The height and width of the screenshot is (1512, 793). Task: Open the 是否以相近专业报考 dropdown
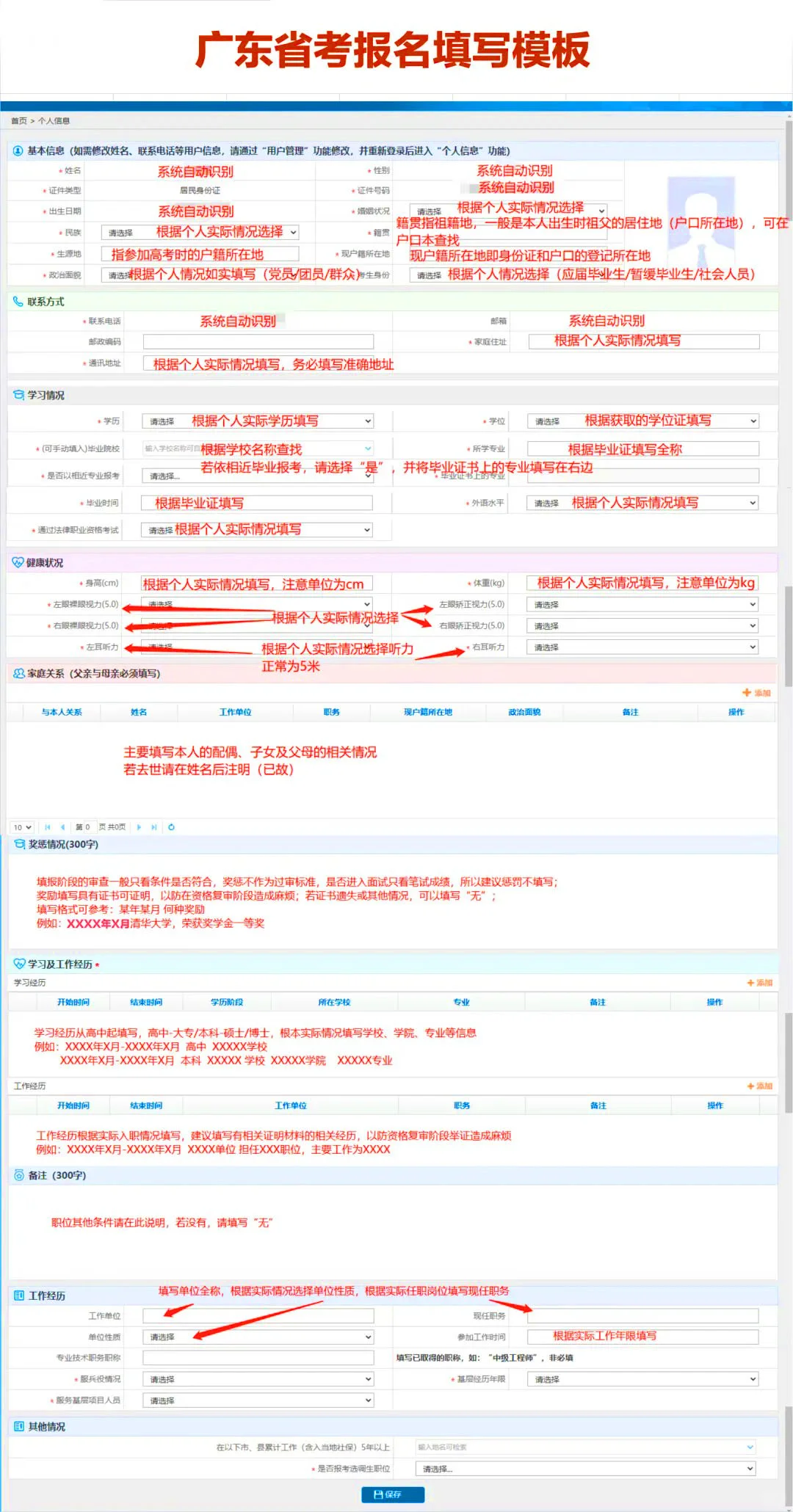click(257, 476)
